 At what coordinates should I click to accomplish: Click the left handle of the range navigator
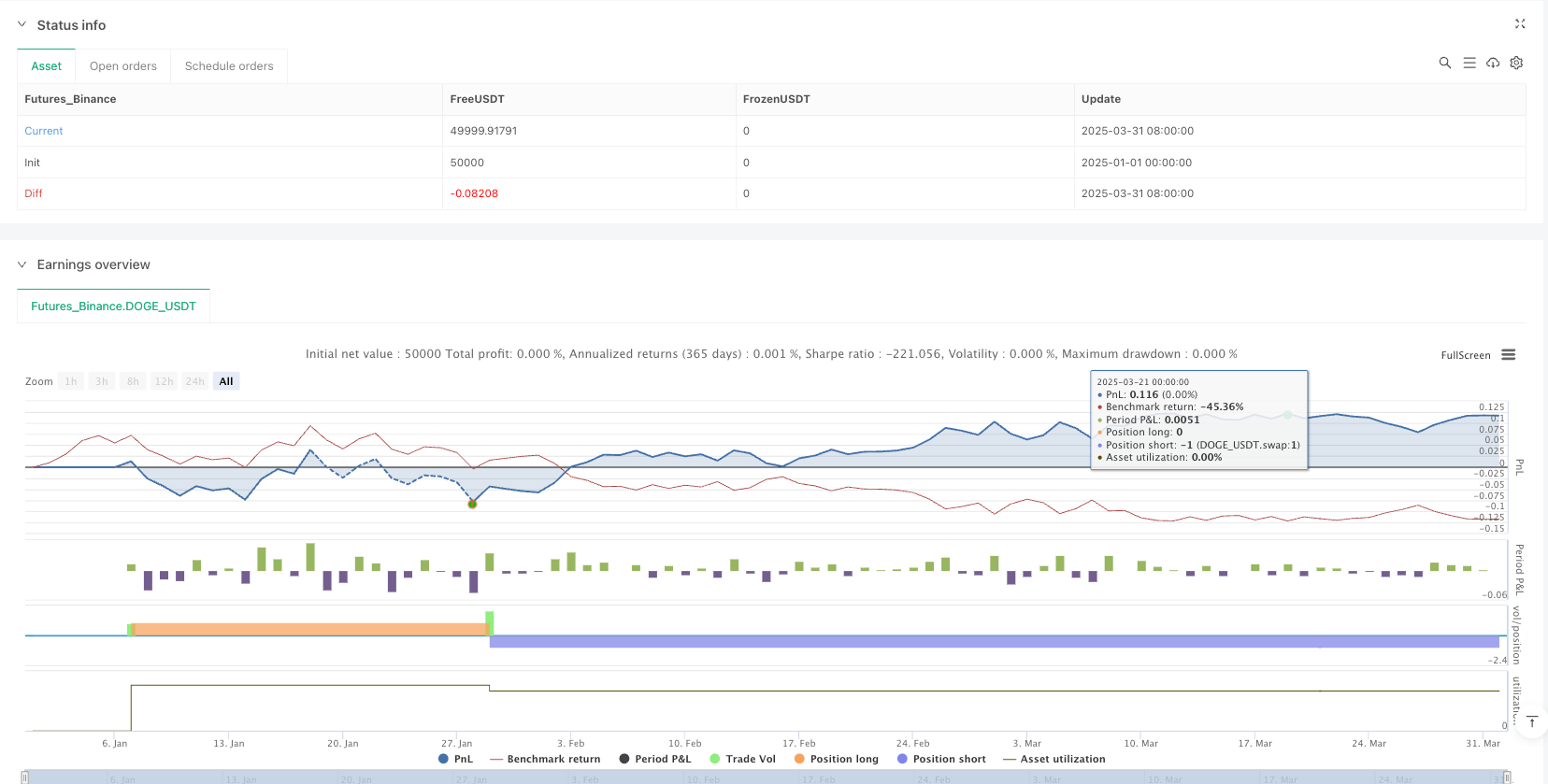click(x=25, y=777)
